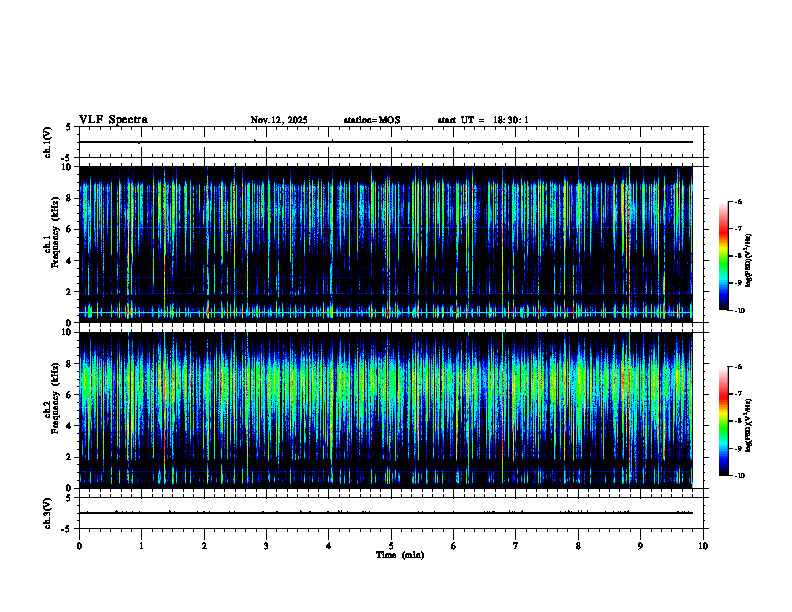Click the "-9" label on ch.1 color bar
This screenshot has width=792, height=612.
[x=738, y=283]
